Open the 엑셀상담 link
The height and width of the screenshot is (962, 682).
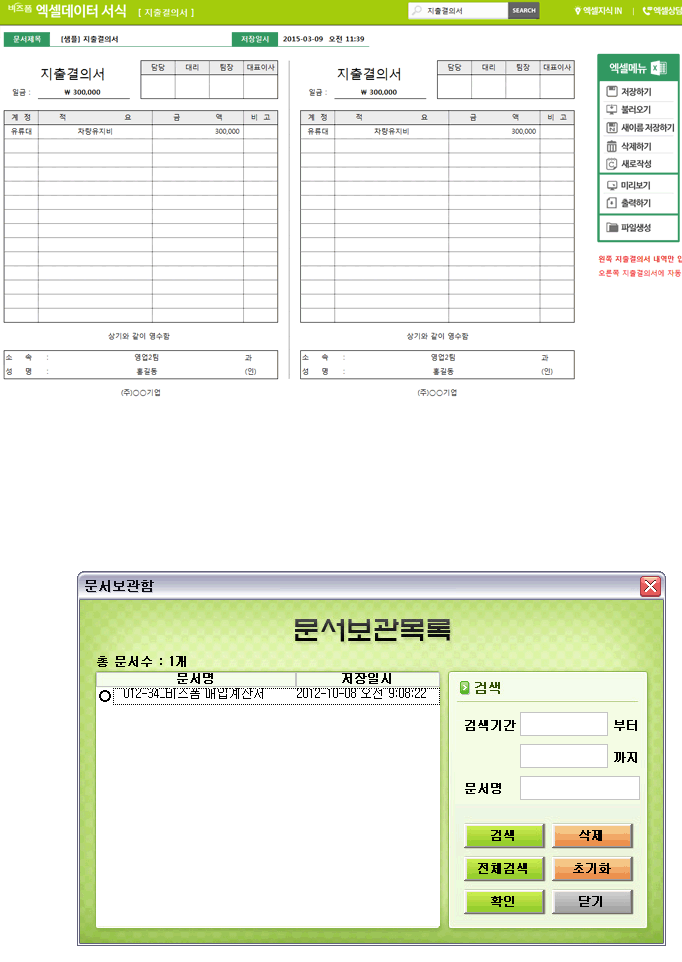[667, 11]
